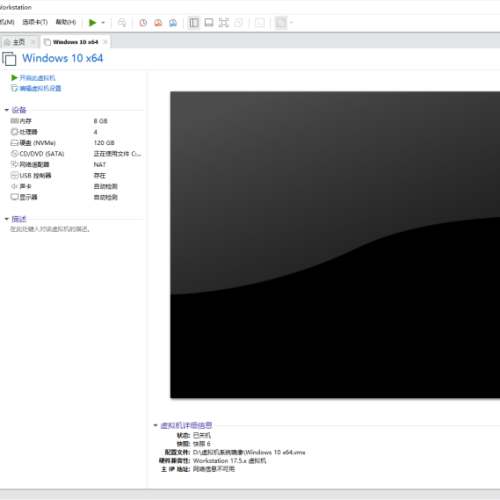Click the green power-on play icon in the toolbar
Viewport: 500px width, 500px height.
coord(92,23)
